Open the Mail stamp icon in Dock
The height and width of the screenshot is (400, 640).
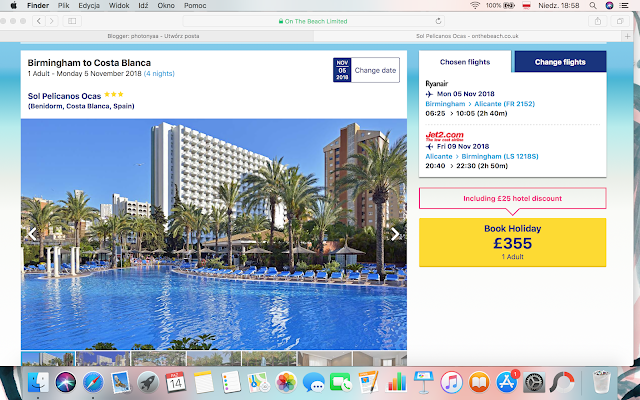tap(121, 382)
